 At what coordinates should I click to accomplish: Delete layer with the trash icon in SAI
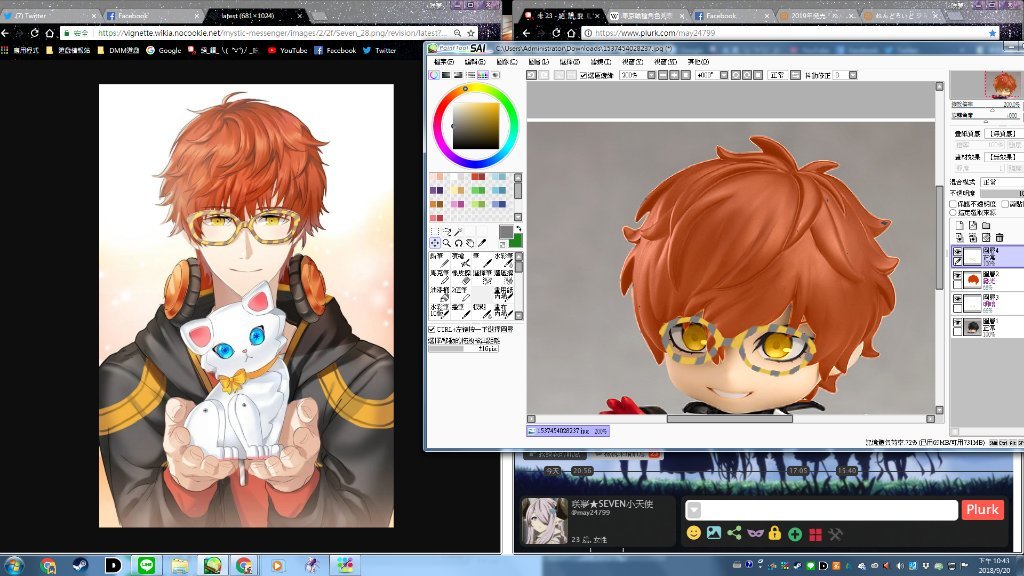[999, 237]
